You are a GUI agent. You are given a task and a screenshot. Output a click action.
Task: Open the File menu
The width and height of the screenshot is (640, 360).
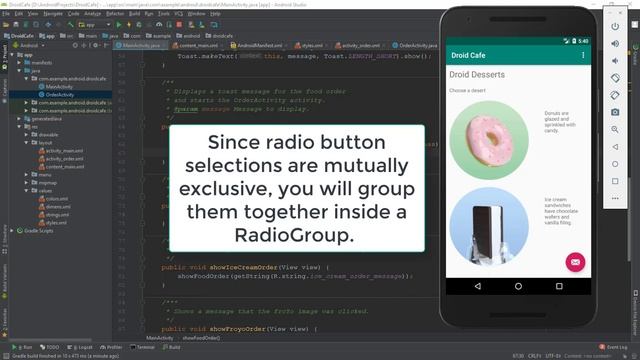pyautogui.click(x=6, y=14)
